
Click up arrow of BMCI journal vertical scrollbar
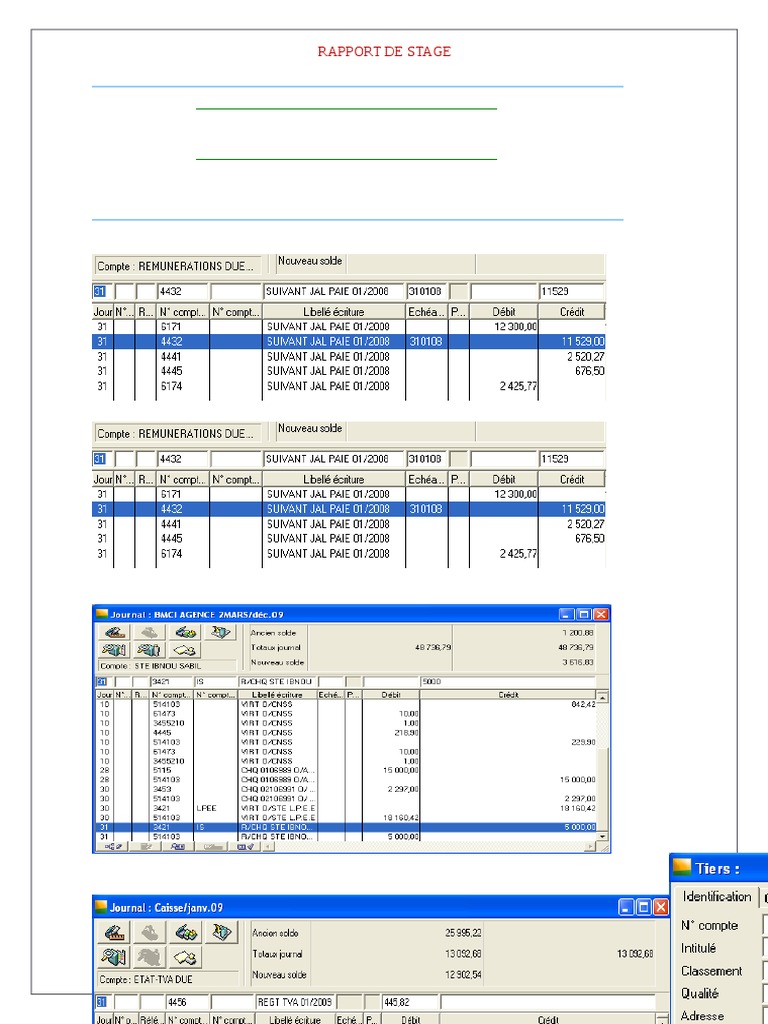(x=601, y=697)
